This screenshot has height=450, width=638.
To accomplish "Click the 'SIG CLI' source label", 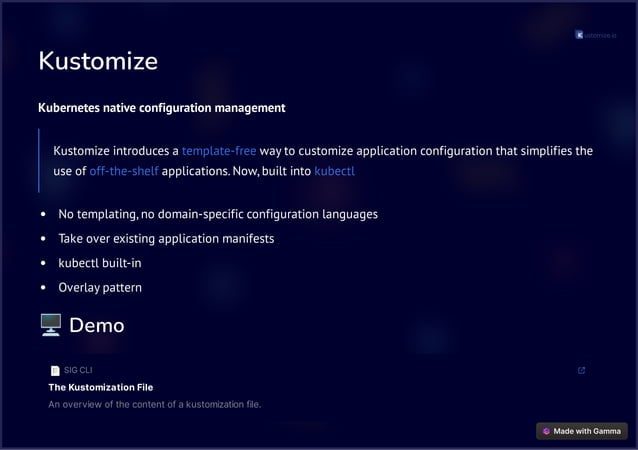I will 78,370.
